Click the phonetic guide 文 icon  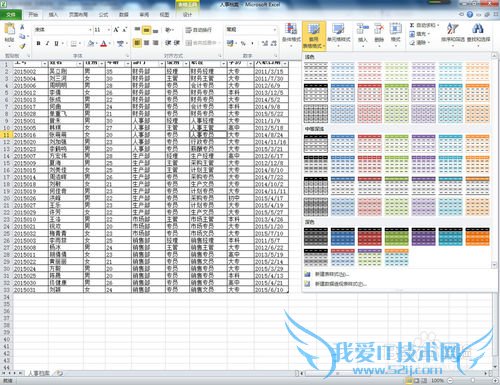coord(120,43)
